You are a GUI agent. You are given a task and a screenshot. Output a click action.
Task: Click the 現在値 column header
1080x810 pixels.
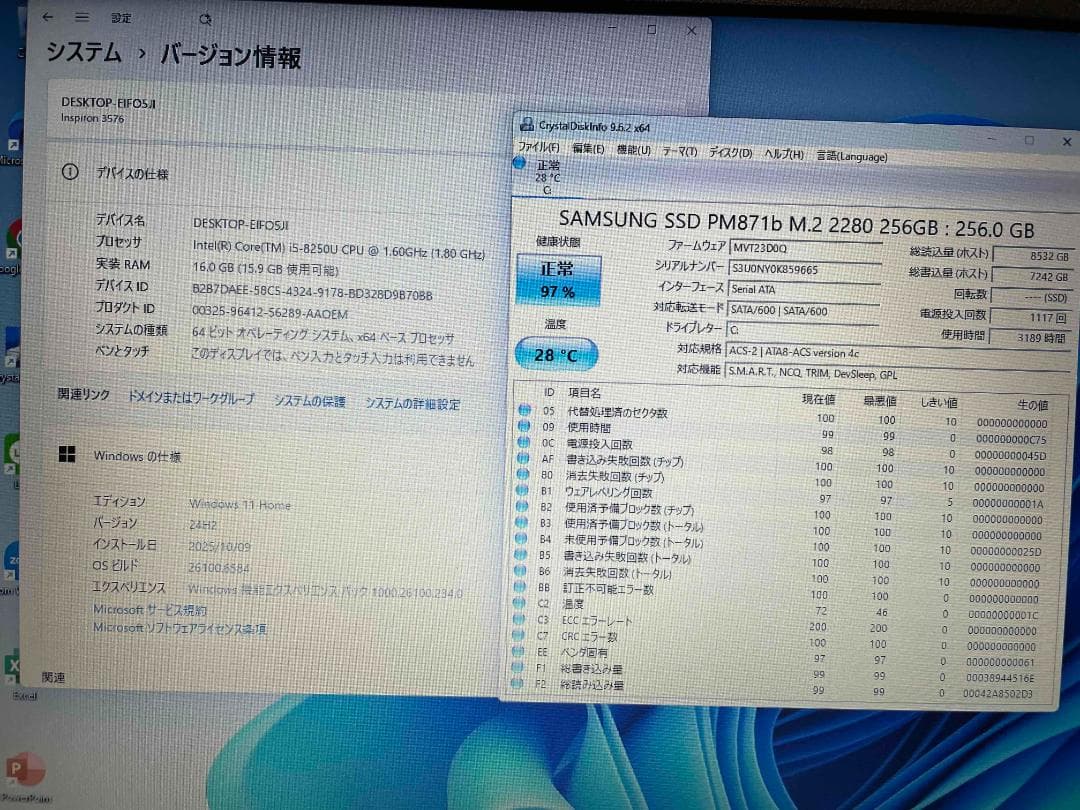pyautogui.click(x=818, y=399)
